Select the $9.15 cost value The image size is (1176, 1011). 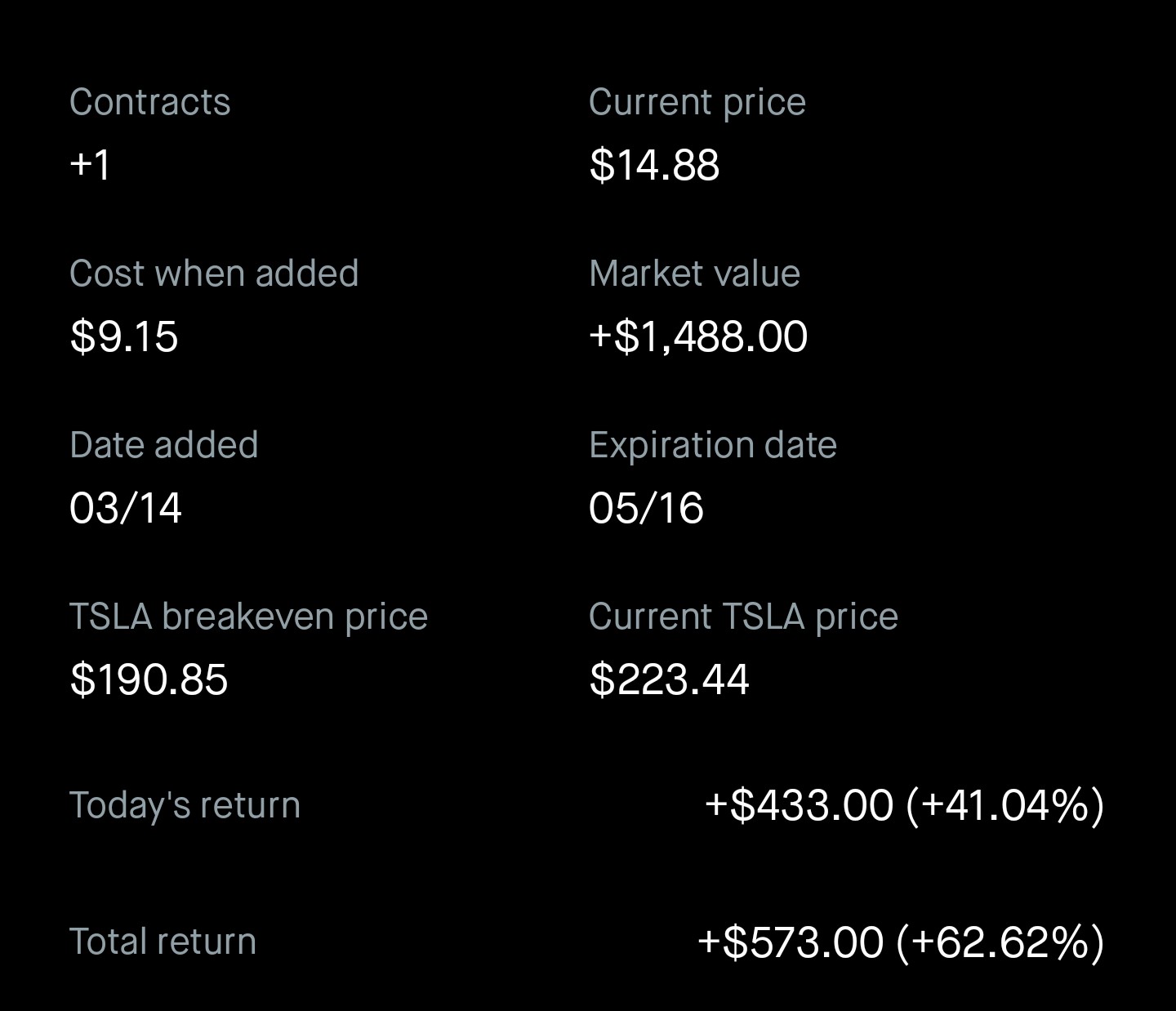pyautogui.click(x=124, y=336)
